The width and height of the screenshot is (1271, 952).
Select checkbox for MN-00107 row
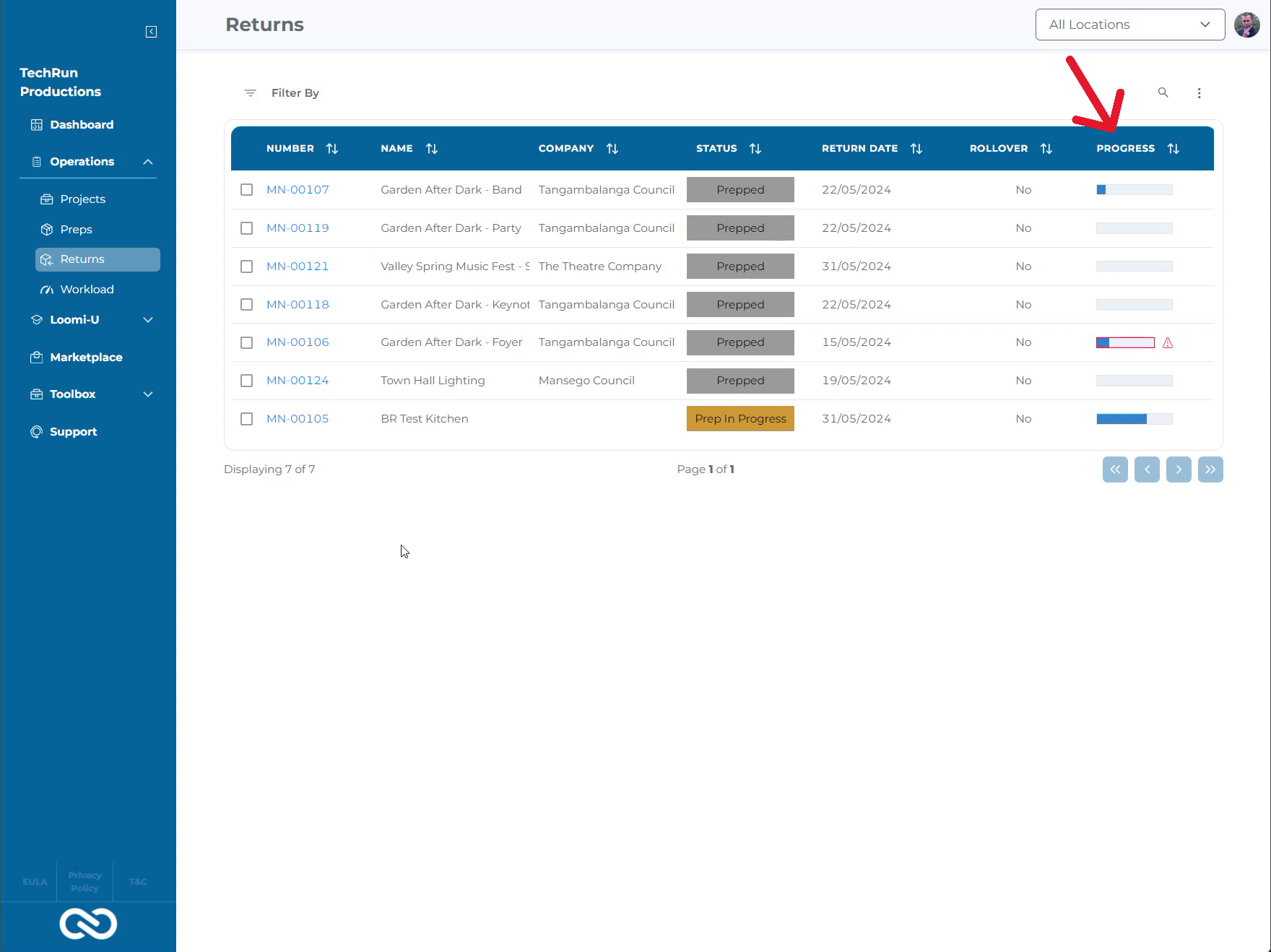pos(247,190)
